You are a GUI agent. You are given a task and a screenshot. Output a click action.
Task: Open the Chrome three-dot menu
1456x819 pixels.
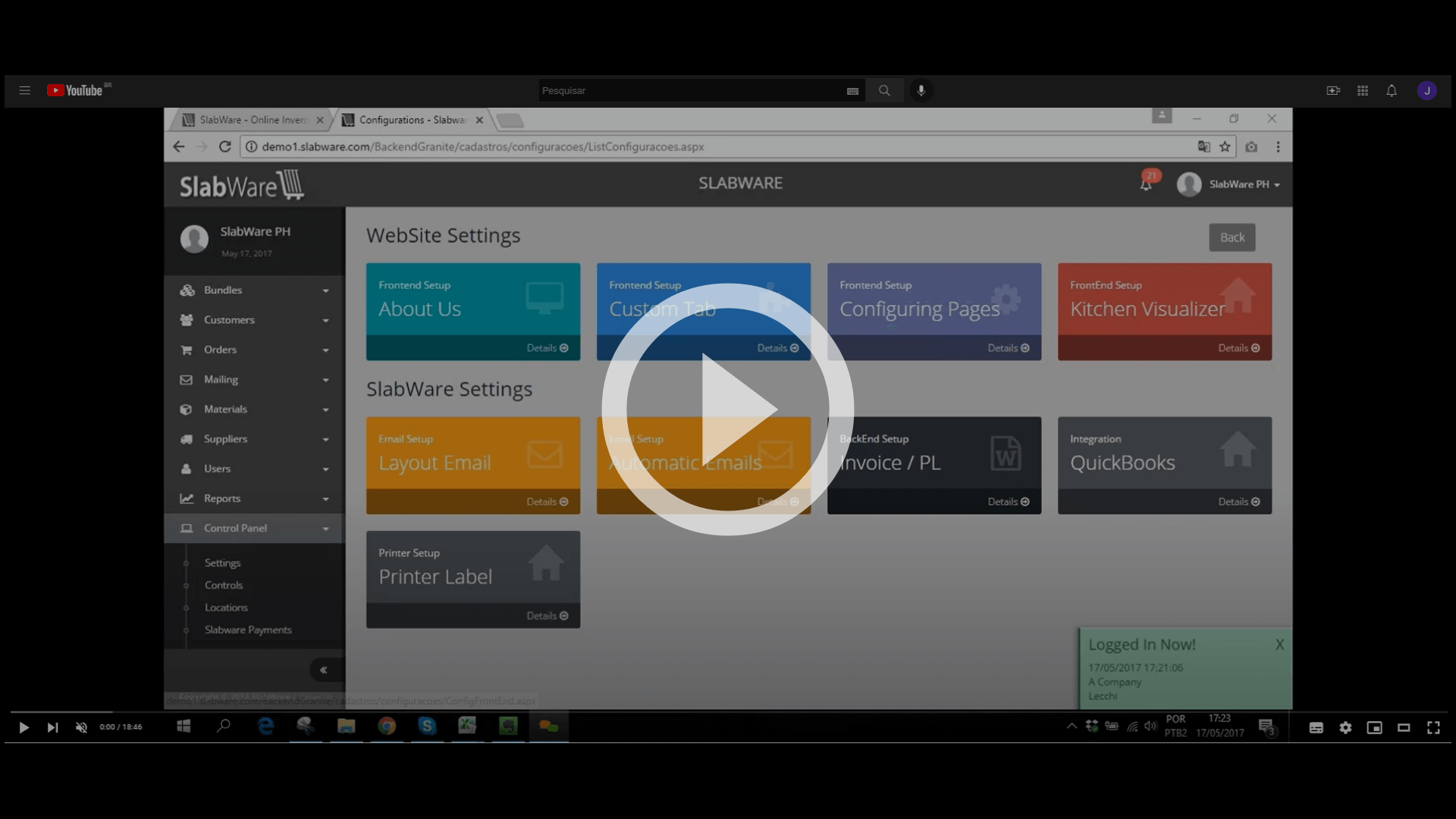(x=1278, y=146)
